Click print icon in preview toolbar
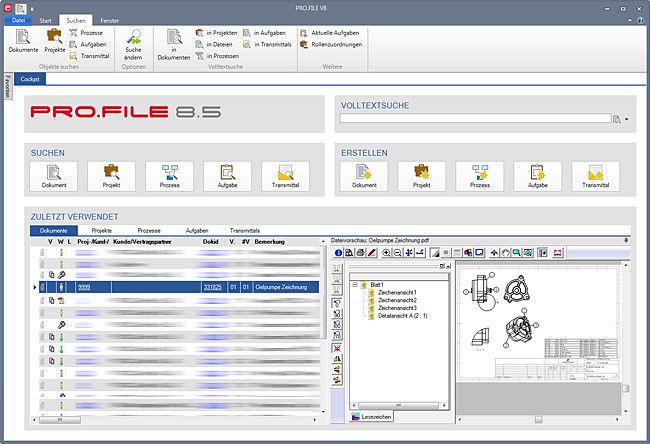Viewport: 650px width, 444px height. (x=361, y=252)
